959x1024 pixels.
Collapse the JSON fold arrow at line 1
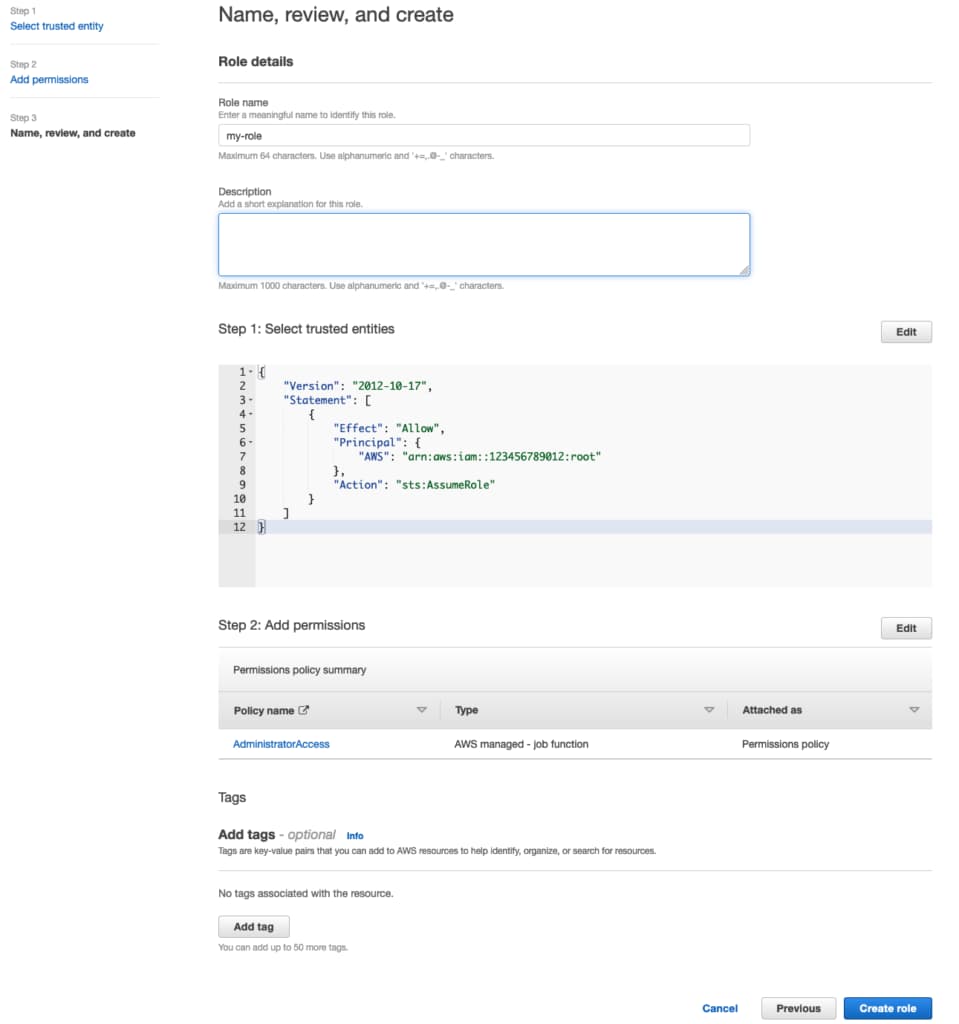coord(250,372)
